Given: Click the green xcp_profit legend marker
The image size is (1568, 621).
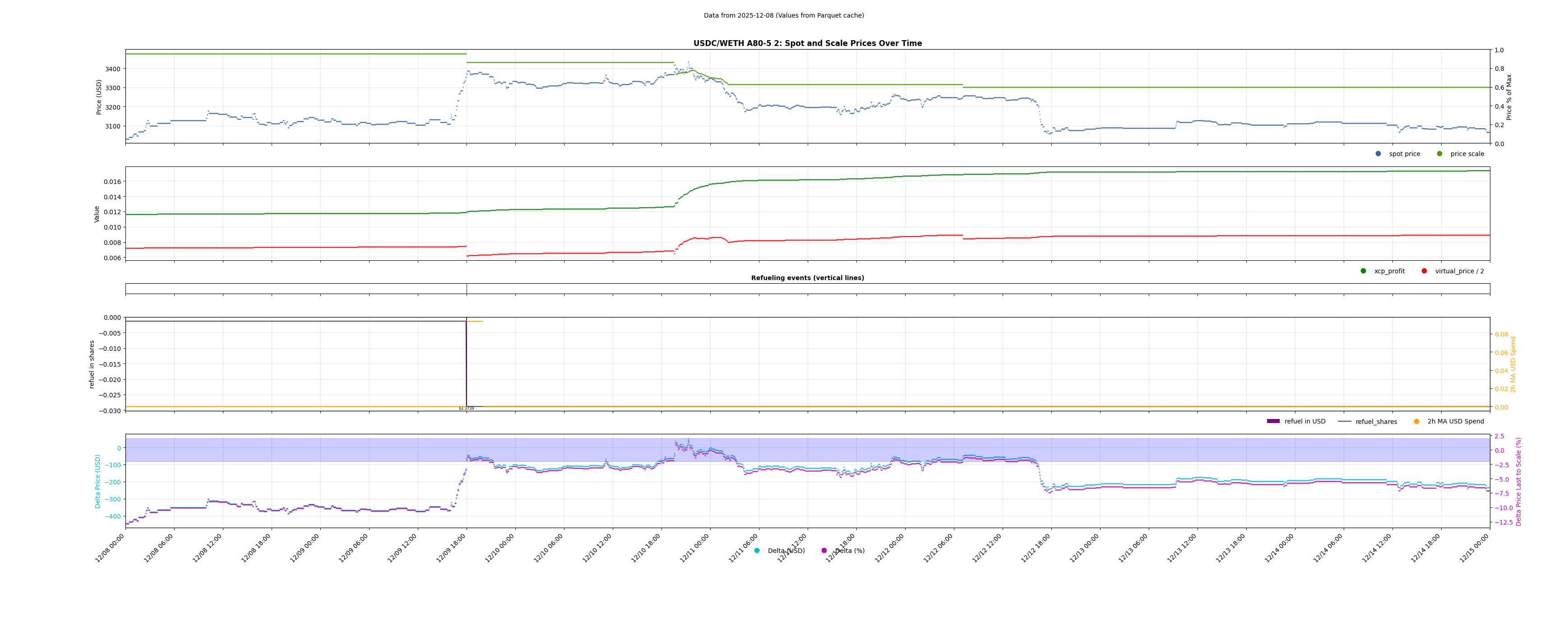Looking at the screenshot, I should 1364,271.
